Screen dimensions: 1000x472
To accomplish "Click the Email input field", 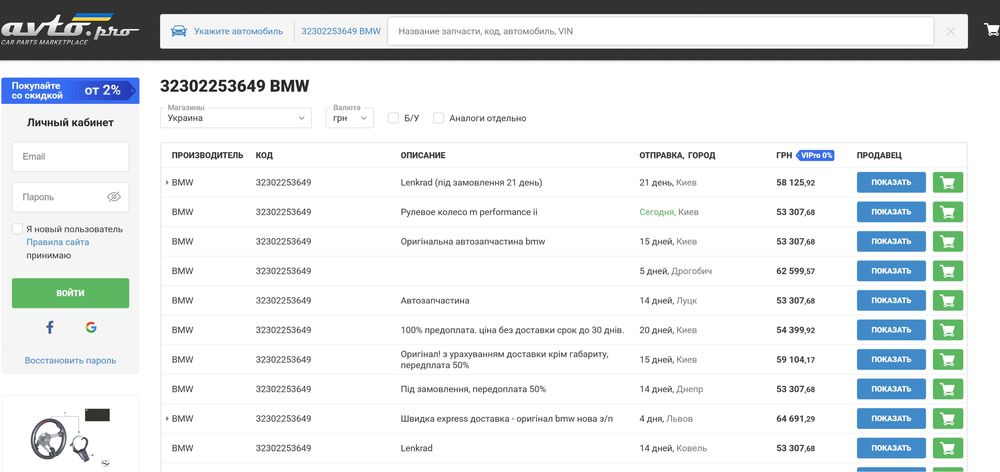I will [x=70, y=156].
